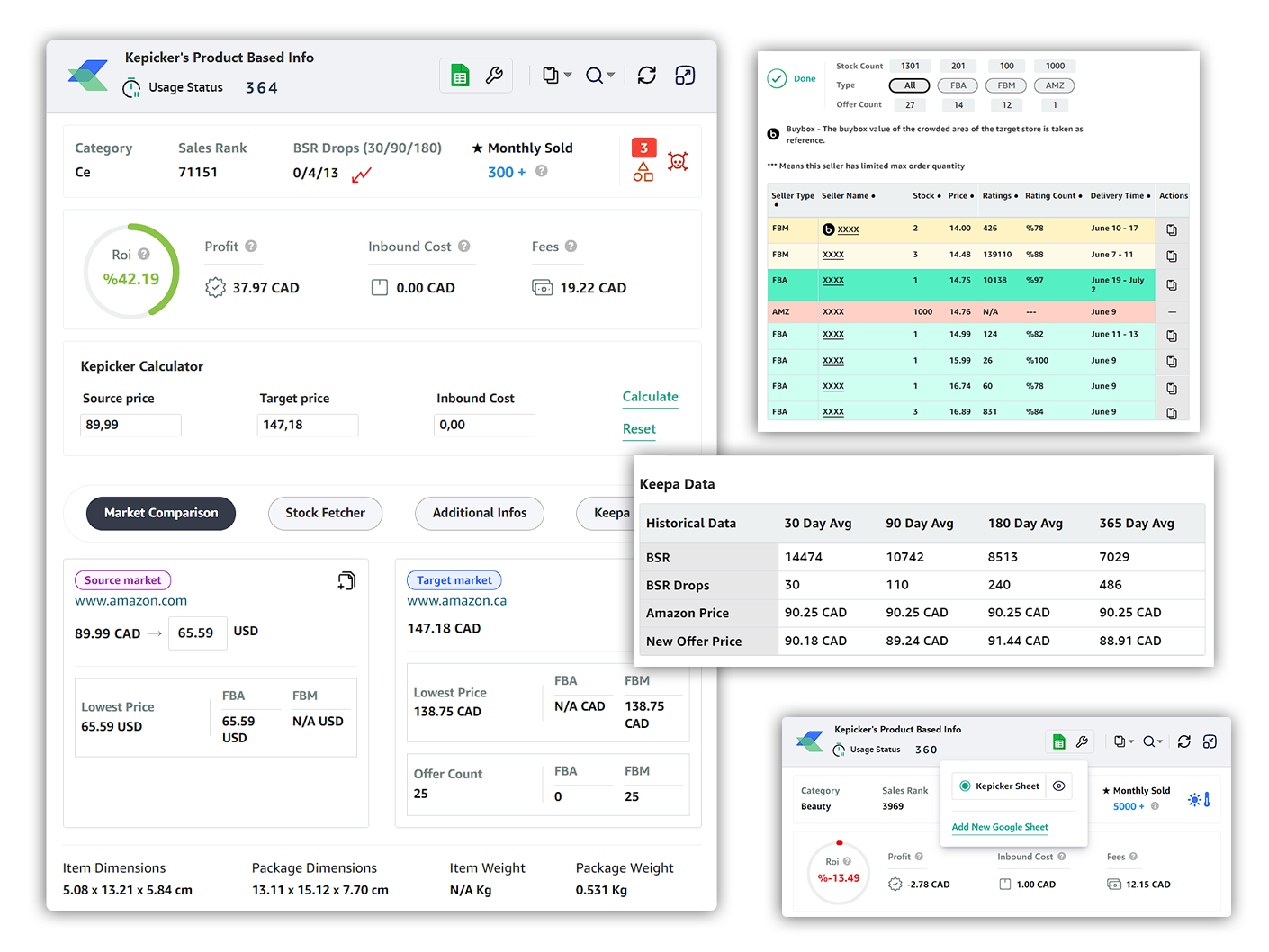Click the copy action icon on the first FBM seller row
This screenshot has height=952, width=1269.
[1173, 229]
